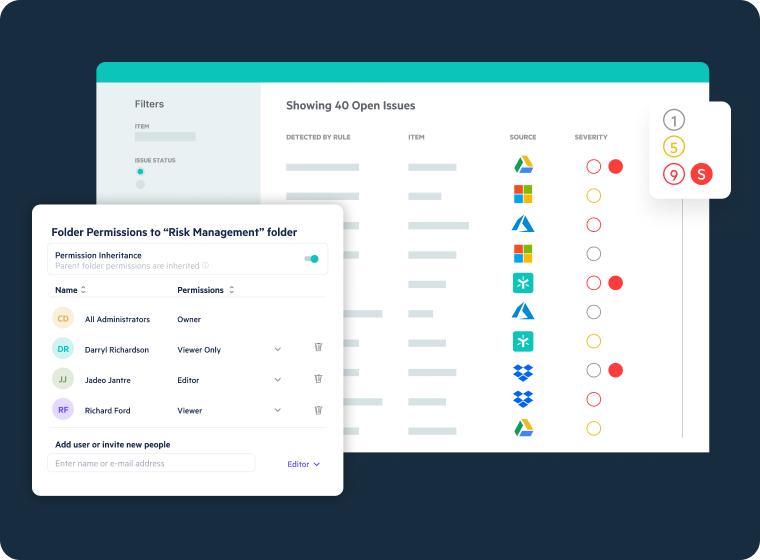Delete Richard Ford's permission via trash icon
The image size is (760, 560).
pyautogui.click(x=318, y=410)
